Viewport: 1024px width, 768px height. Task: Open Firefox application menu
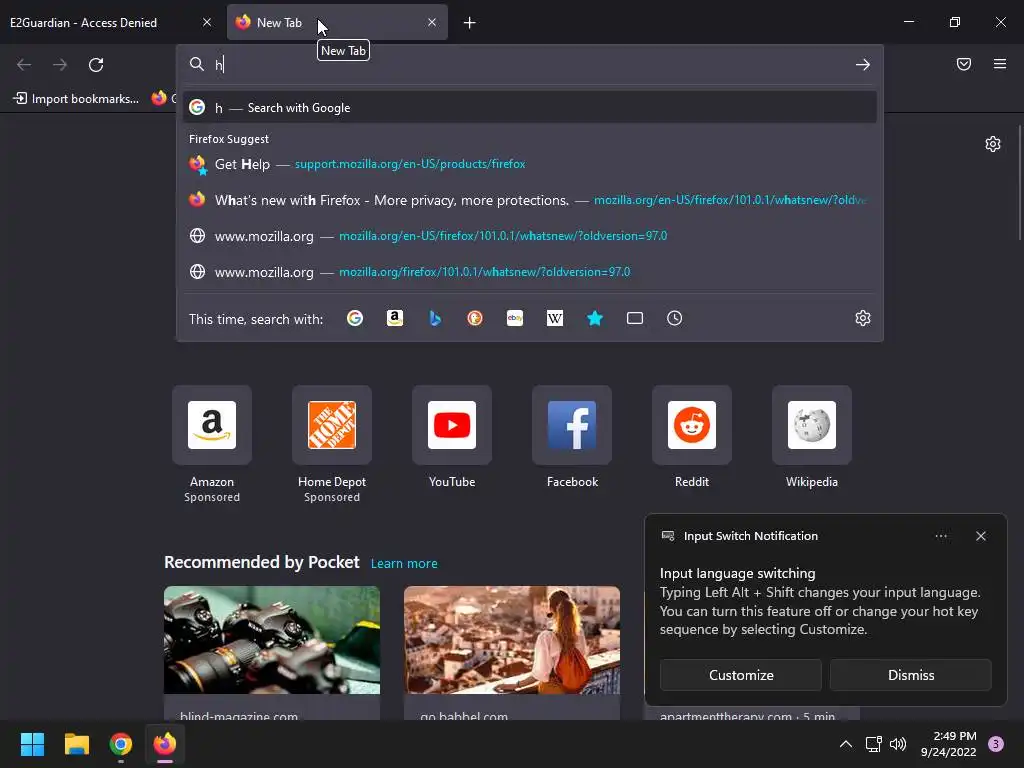click(1000, 64)
